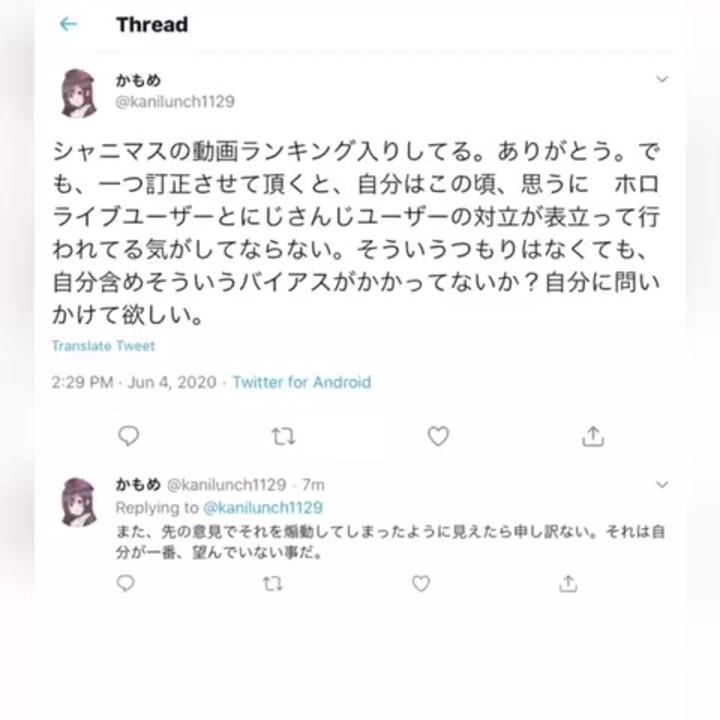Image resolution: width=720 pixels, height=720 pixels.
Task: Like the follow-up reply tweet
Action: pyautogui.click(x=421, y=584)
